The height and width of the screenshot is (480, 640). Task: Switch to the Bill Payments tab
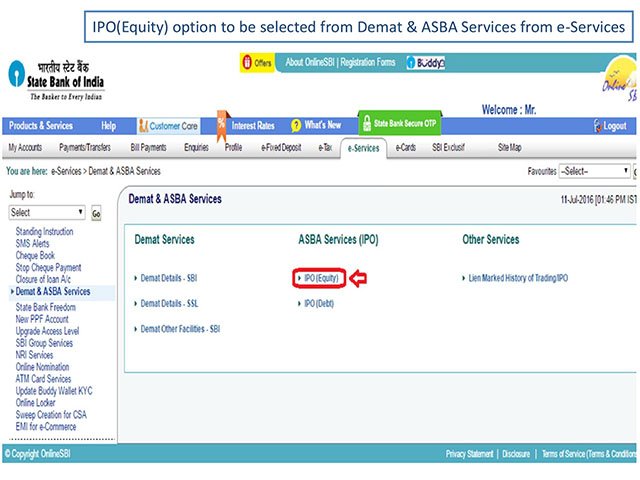148,147
